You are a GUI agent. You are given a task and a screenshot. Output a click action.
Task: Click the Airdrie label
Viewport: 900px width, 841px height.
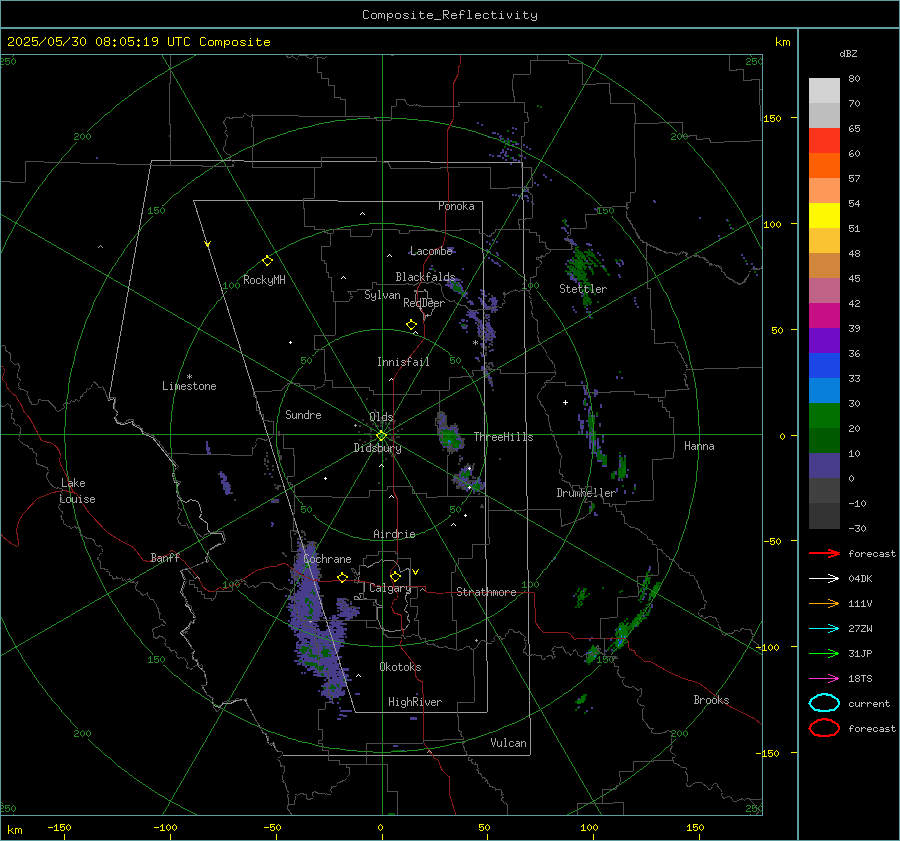394,534
